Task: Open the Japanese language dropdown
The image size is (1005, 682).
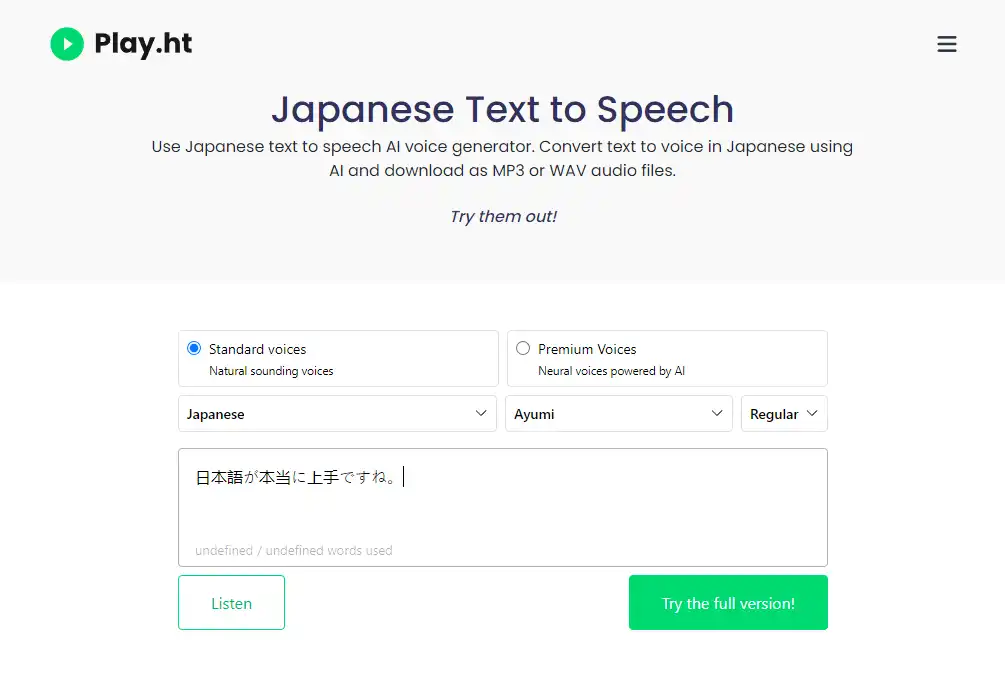Action: [x=337, y=413]
